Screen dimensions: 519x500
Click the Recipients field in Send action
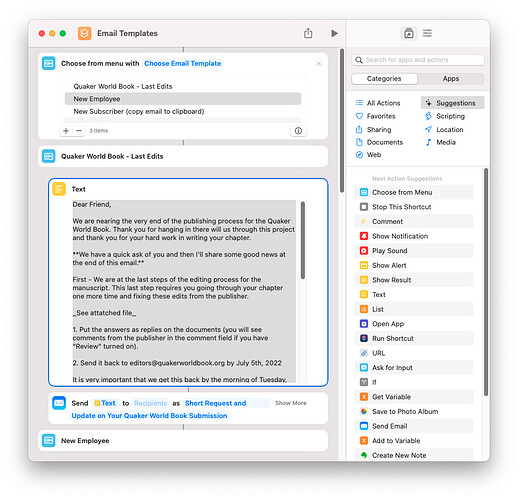(151, 403)
